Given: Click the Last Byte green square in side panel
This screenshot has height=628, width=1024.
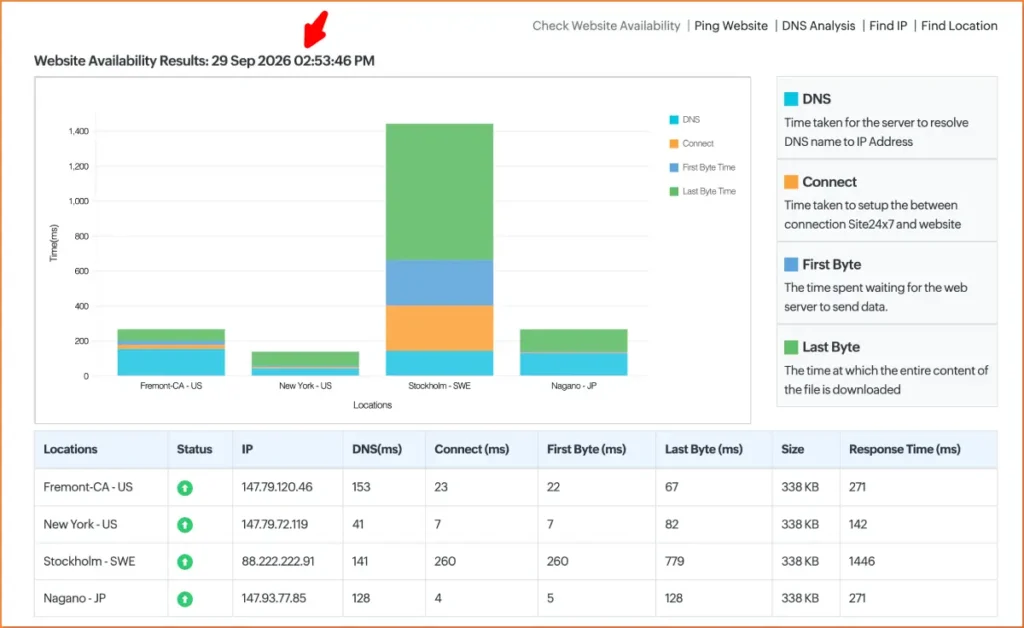Looking at the screenshot, I should click(791, 347).
